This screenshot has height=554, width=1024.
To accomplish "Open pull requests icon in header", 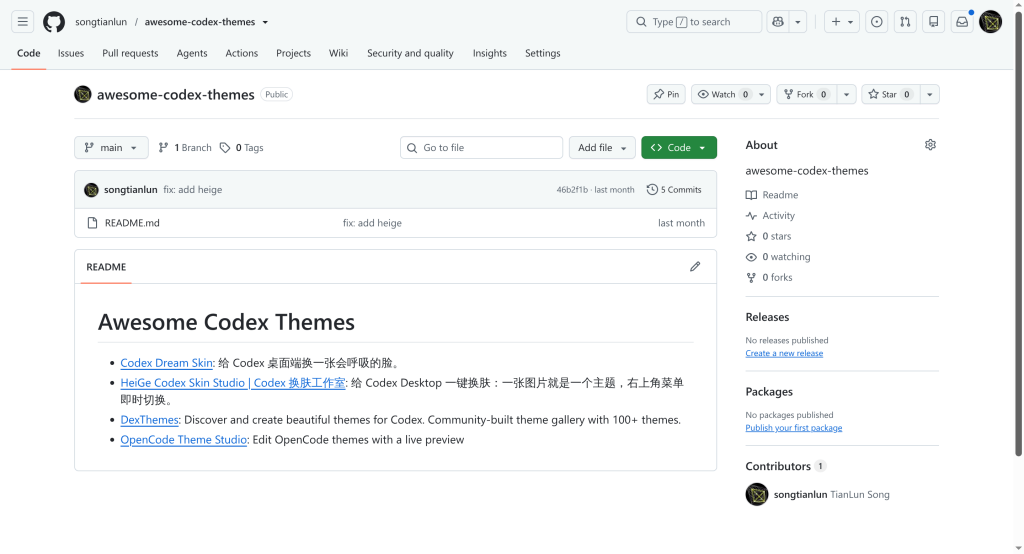I will [x=905, y=22].
